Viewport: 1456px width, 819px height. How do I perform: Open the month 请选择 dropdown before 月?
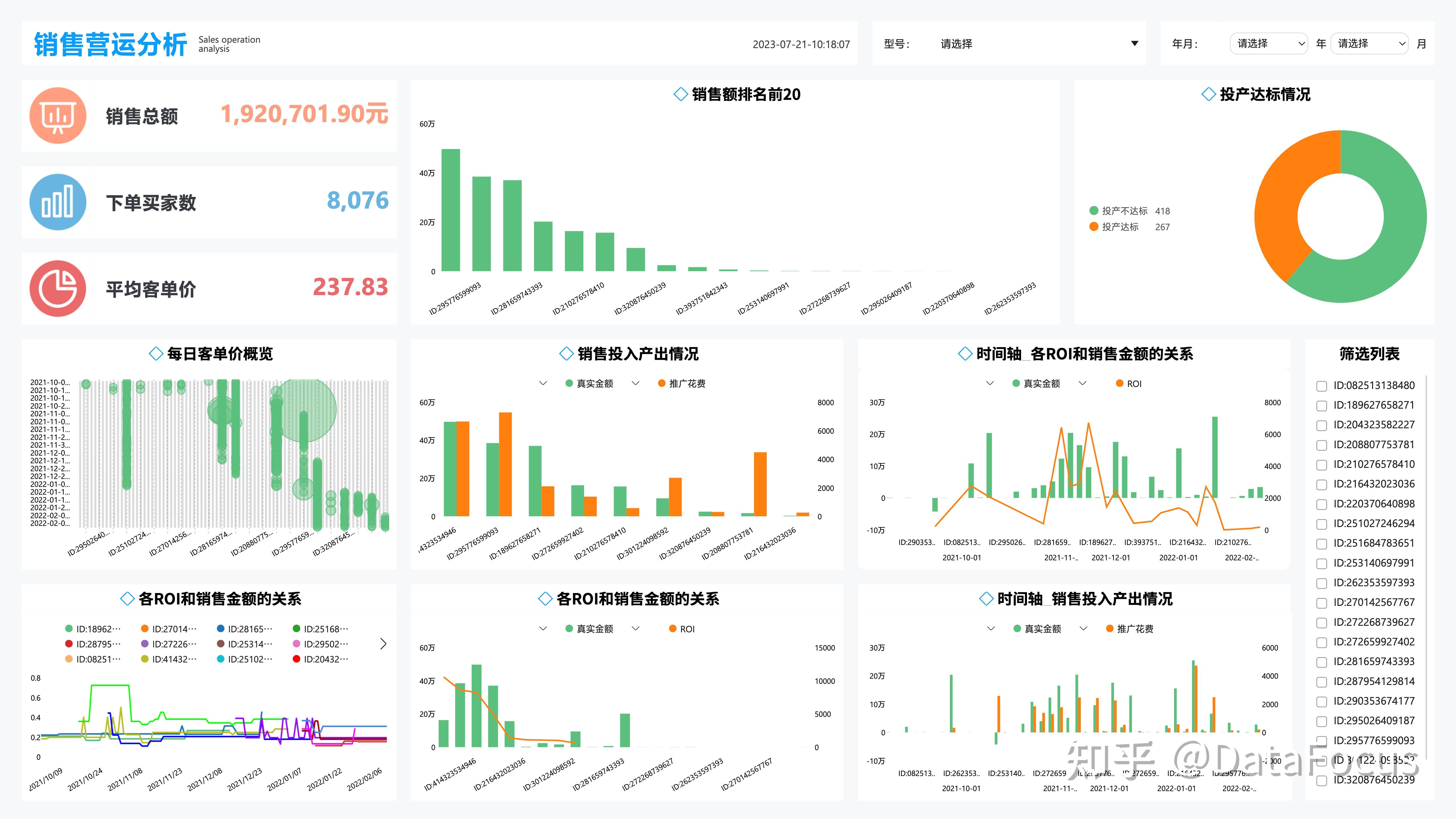click(1369, 44)
